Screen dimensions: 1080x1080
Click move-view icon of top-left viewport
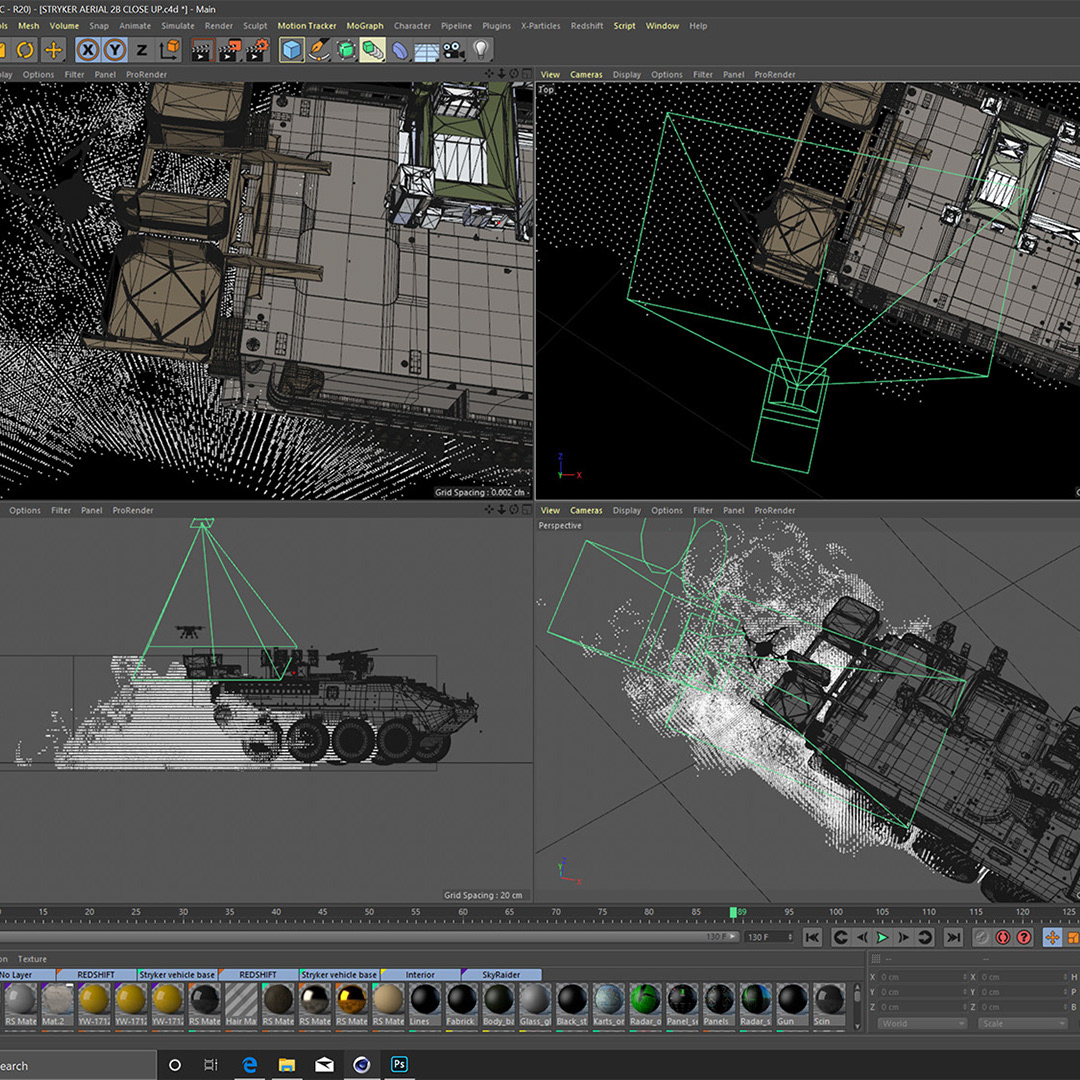pyautogui.click(x=489, y=74)
